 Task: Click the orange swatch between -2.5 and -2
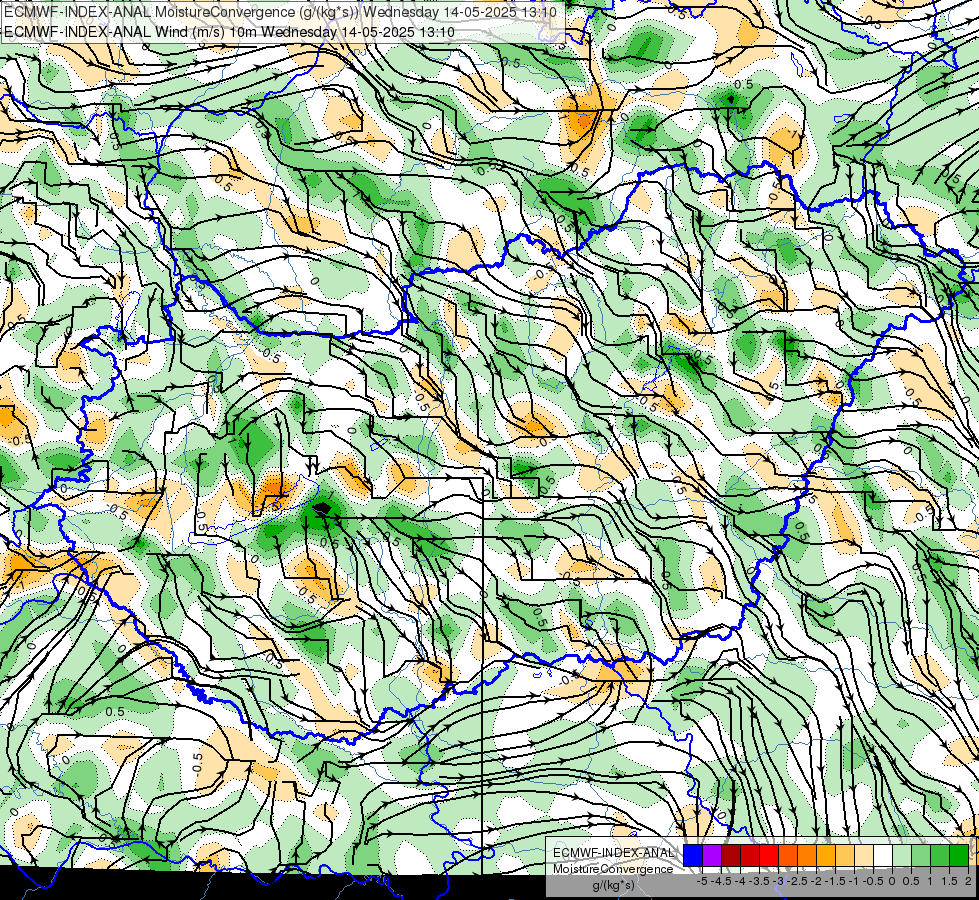click(x=807, y=855)
